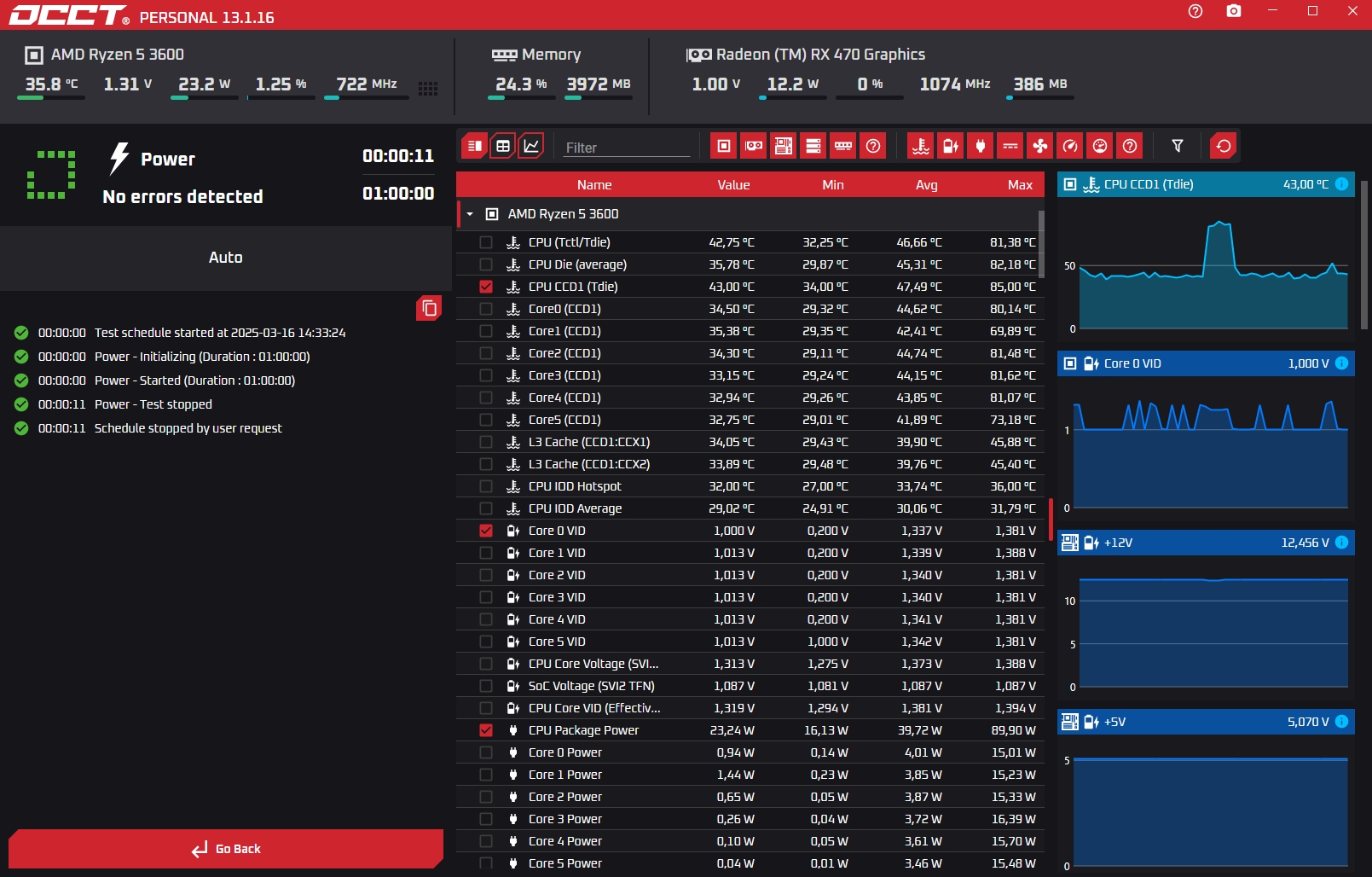Screen dimensions: 1372x877
Task: Switch to the list and graphs view
Action: 475,146
